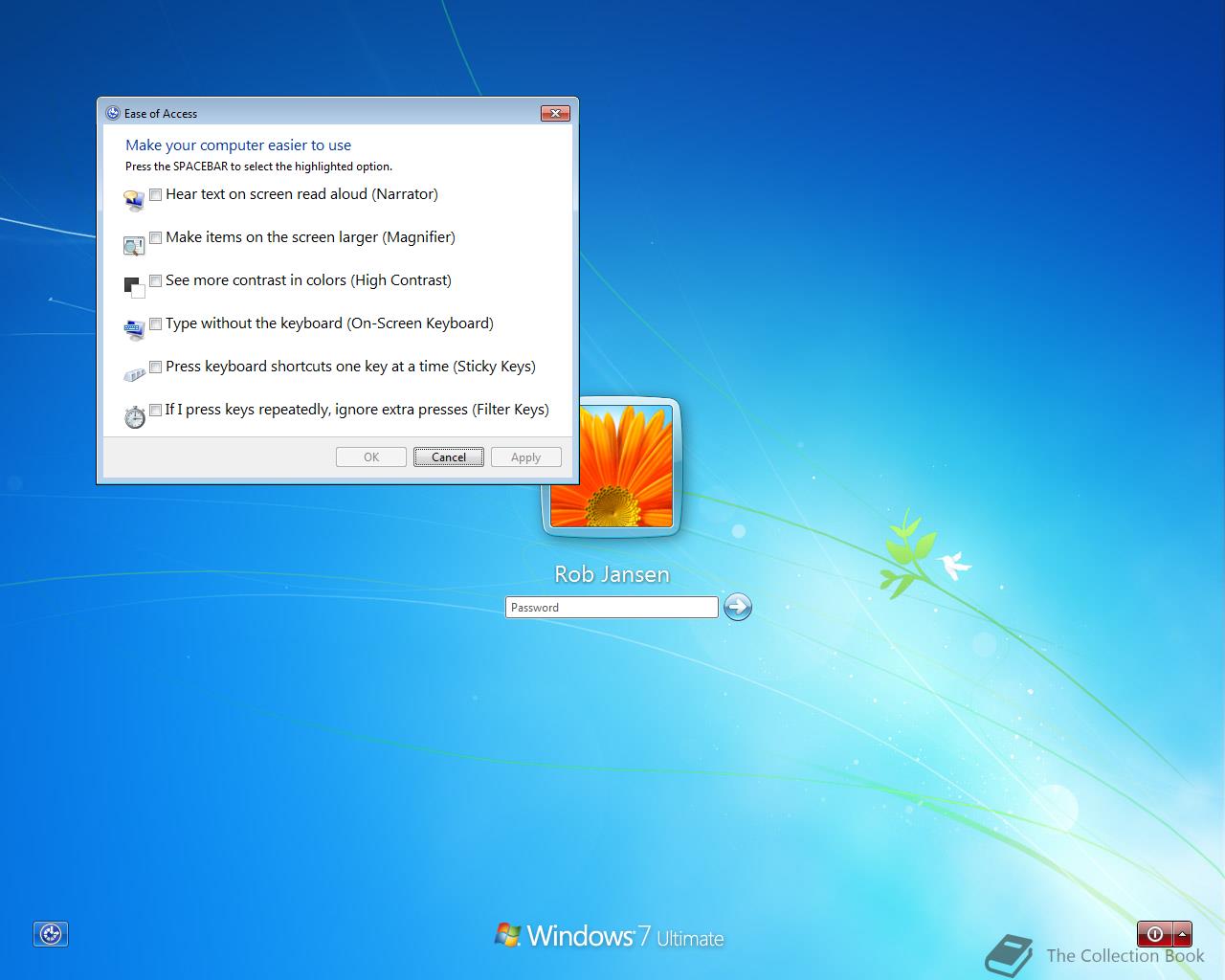The image size is (1225, 980).
Task: Check the On-Screen Keyboard option
Action: click(155, 323)
